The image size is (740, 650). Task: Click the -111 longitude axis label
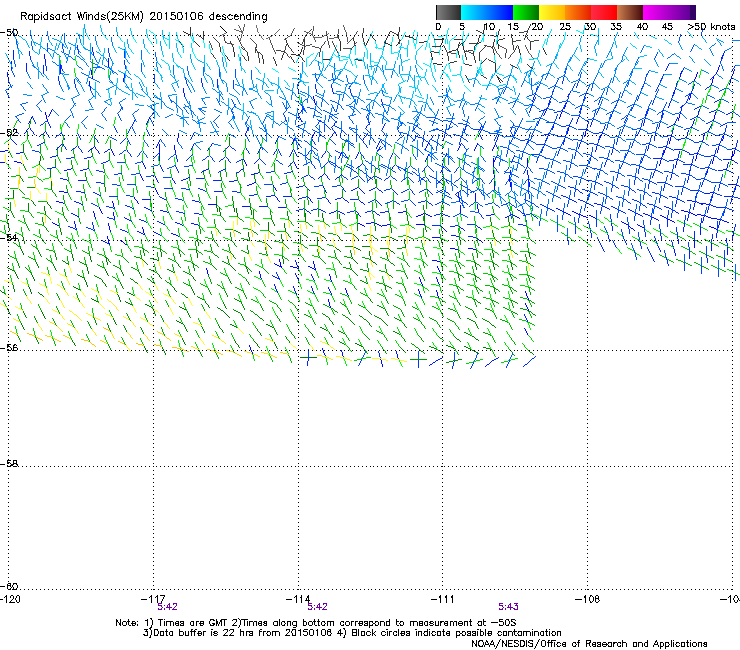click(443, 599)
